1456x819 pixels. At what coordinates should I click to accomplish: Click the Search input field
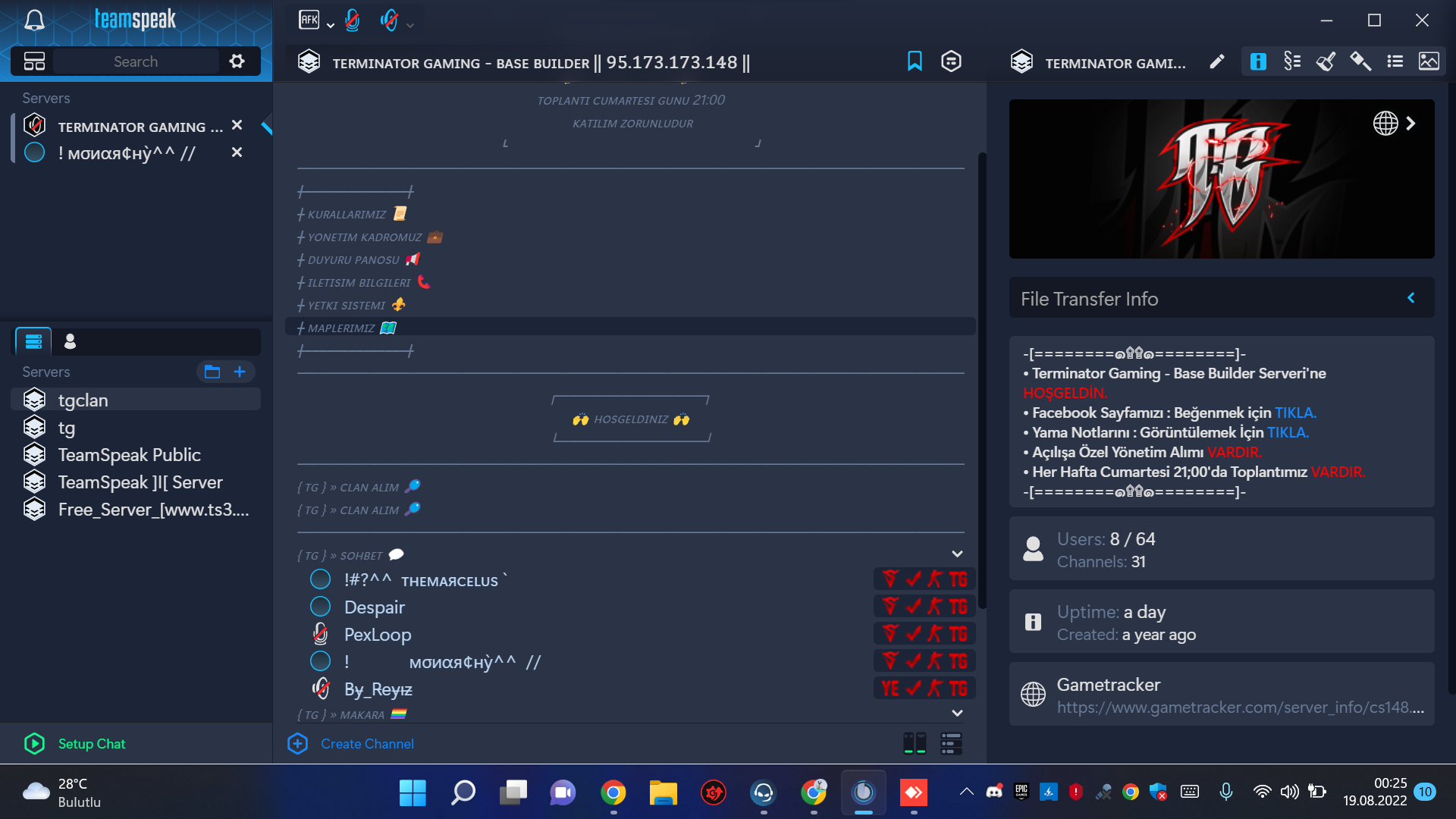[136, 61]
